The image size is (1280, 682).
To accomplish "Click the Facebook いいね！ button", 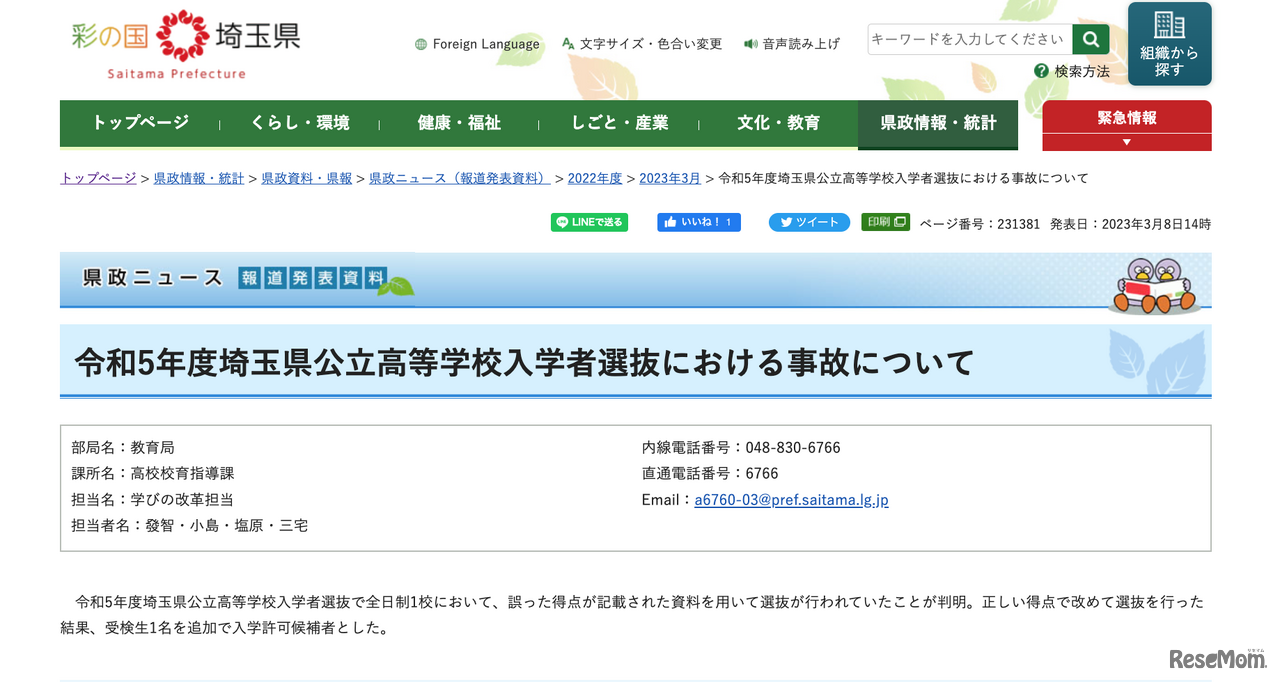I will (699, 222).
